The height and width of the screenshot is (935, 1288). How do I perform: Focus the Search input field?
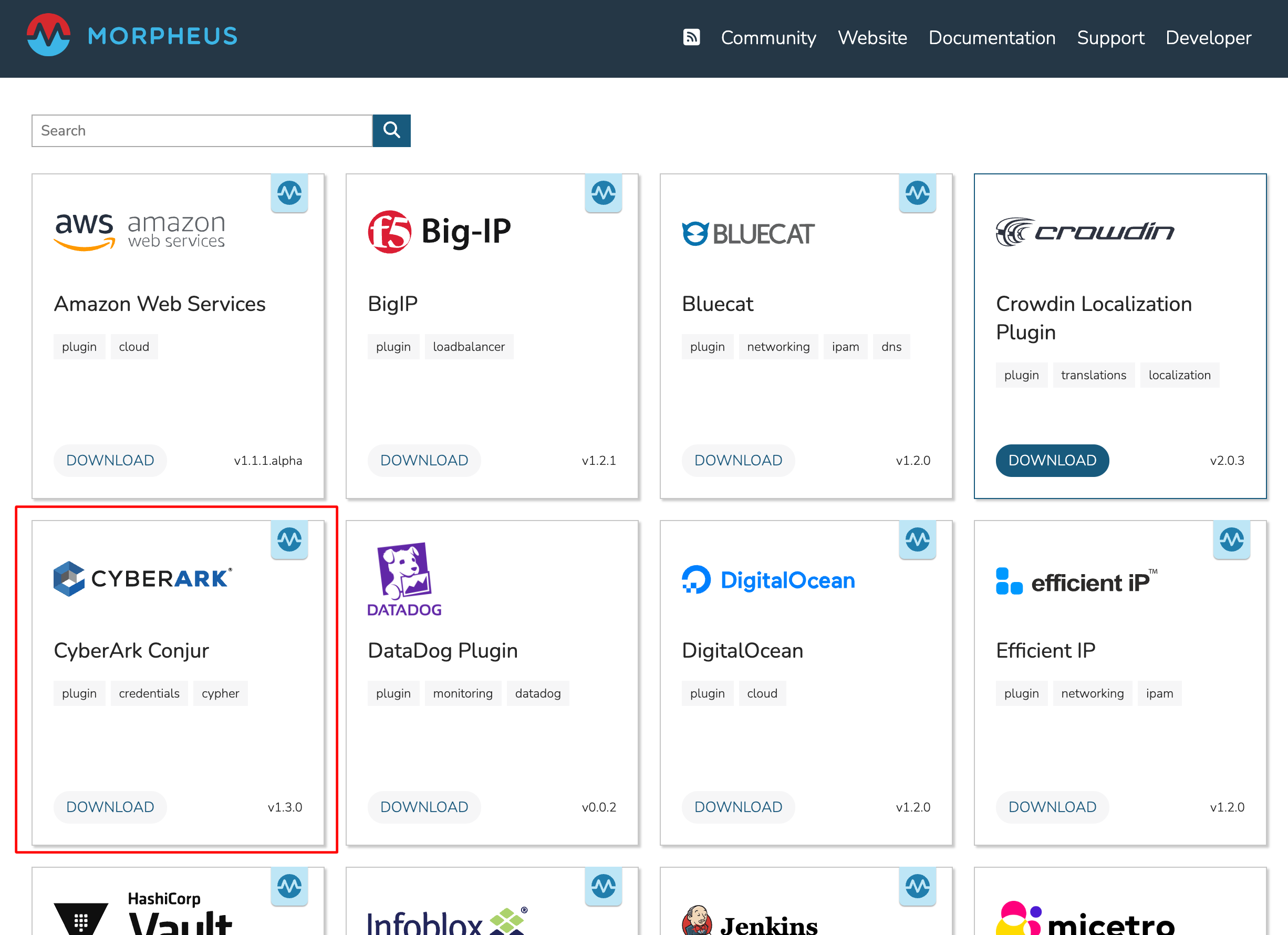(202, 131)
